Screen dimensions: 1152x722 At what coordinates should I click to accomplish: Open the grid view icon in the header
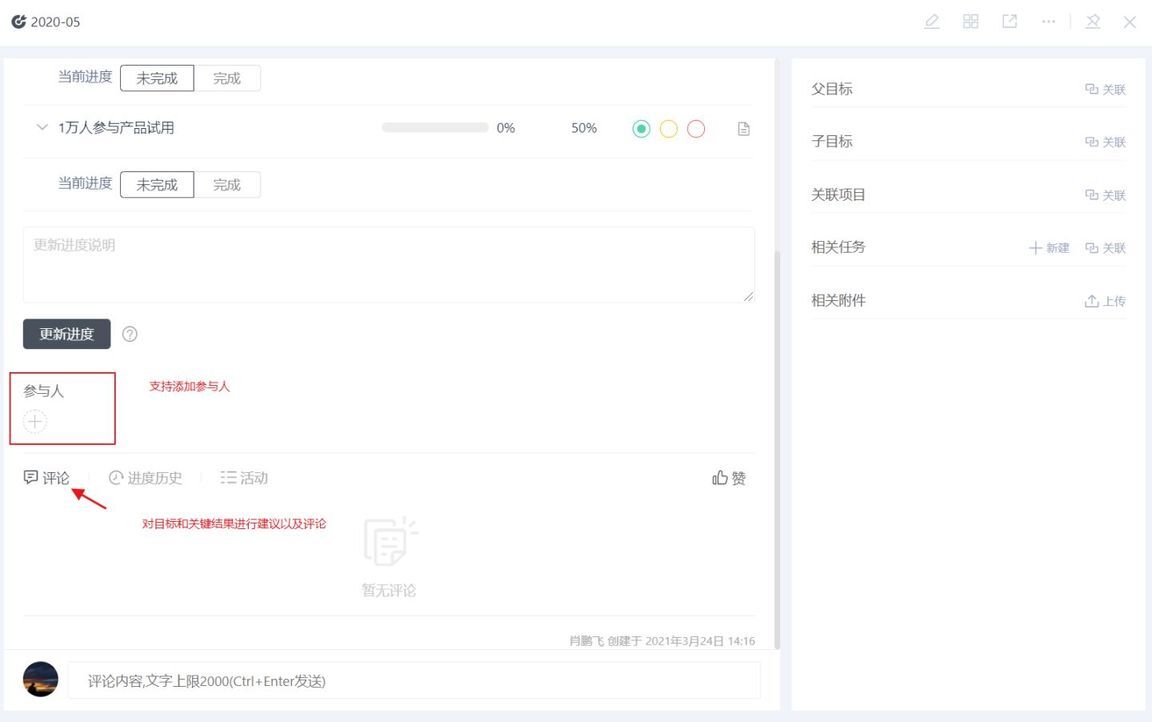971,21
